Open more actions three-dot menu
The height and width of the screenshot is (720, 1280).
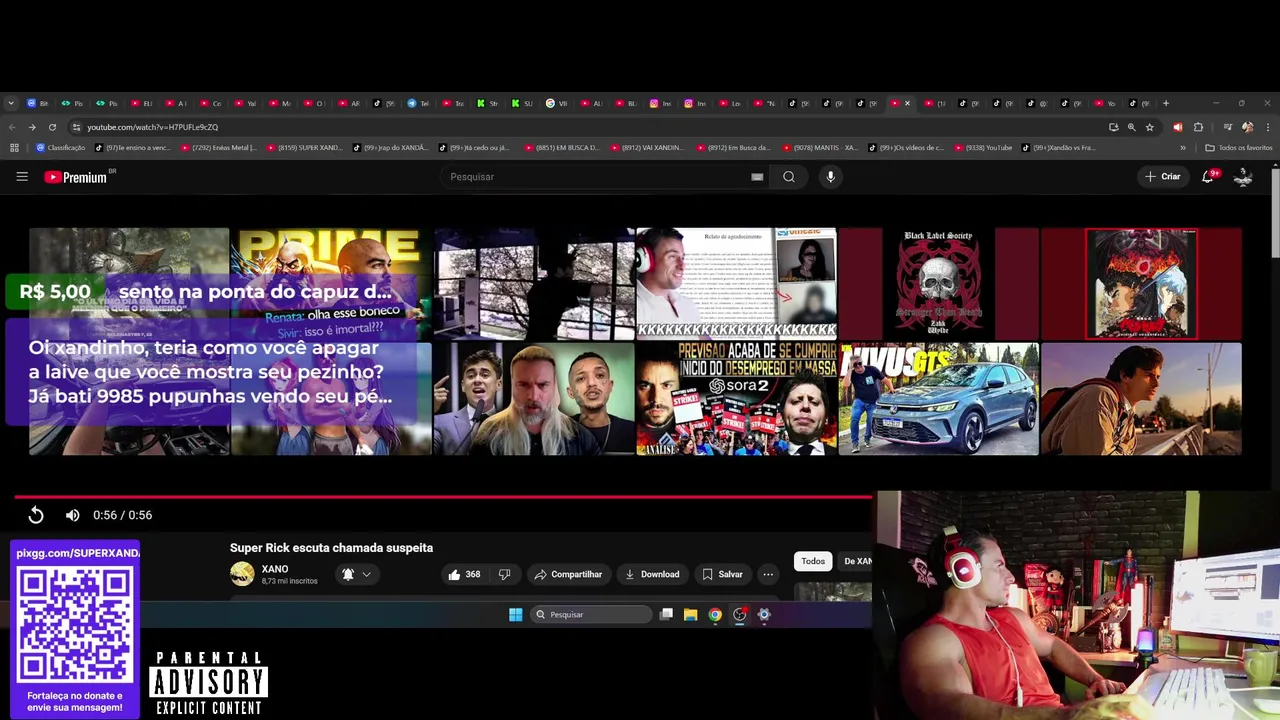click(x=768, y=574)
